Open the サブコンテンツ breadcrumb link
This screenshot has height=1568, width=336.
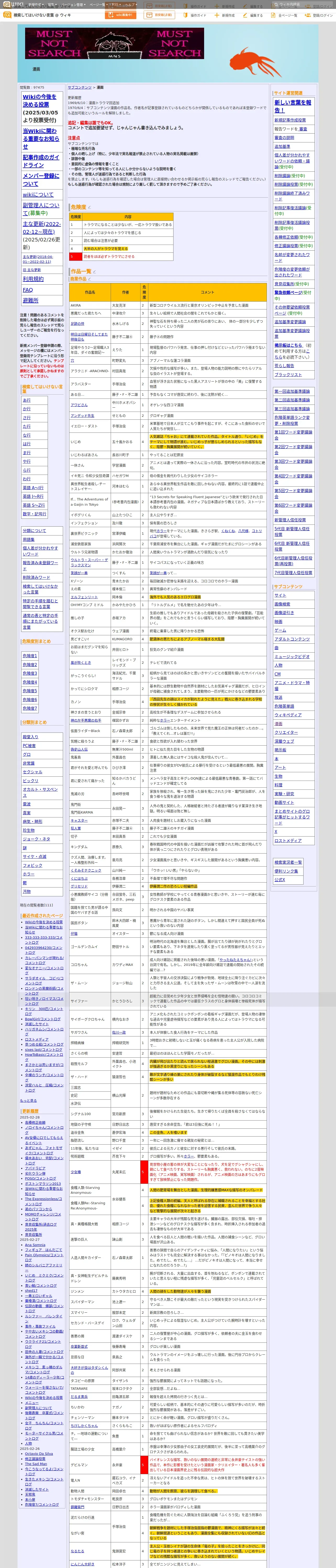[80, 88]
